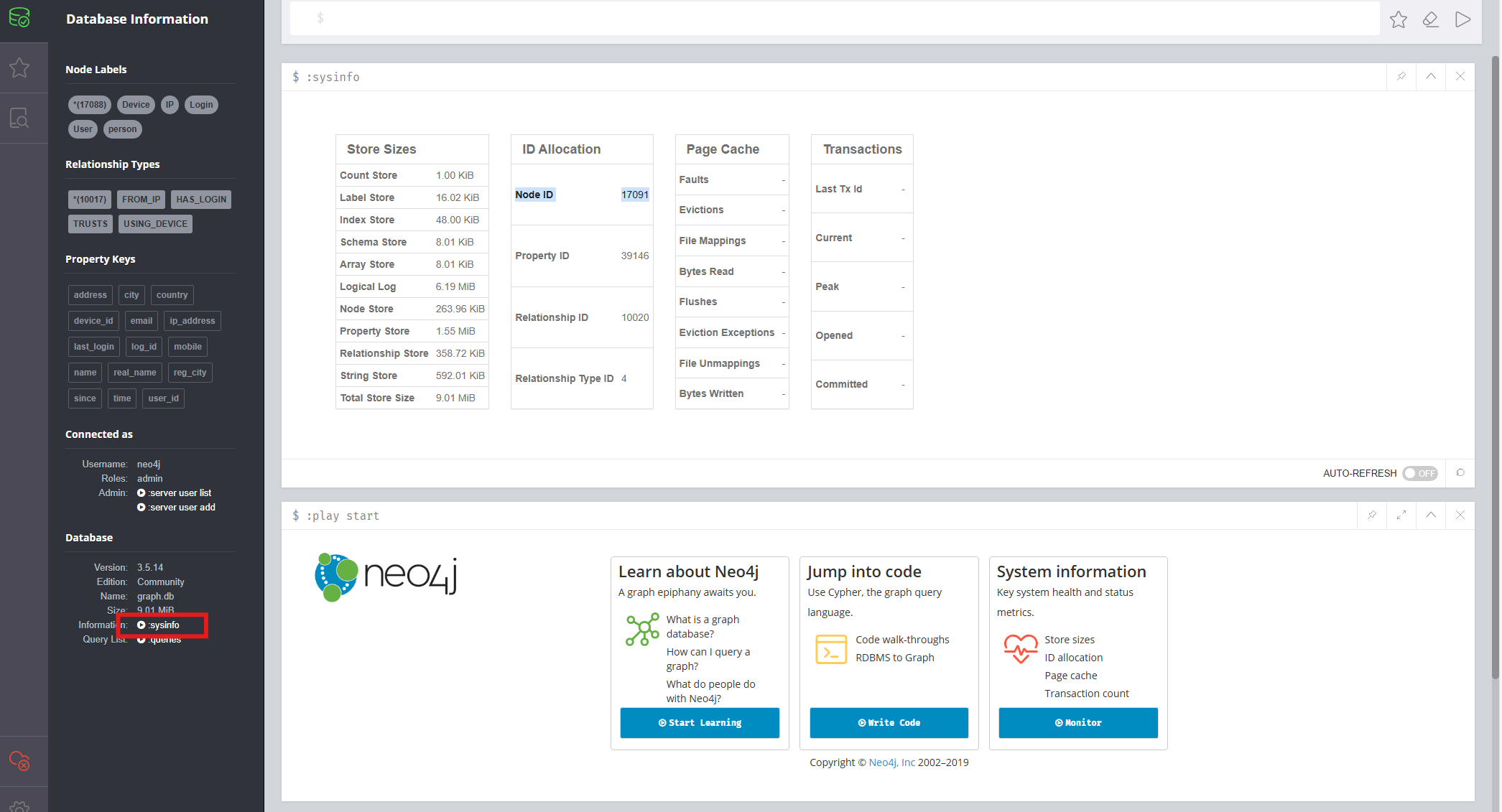This screenshot has width=1502, height=812.
Task: Toggle the AUTO-REFRESH switch
Action: (1419, 473)
